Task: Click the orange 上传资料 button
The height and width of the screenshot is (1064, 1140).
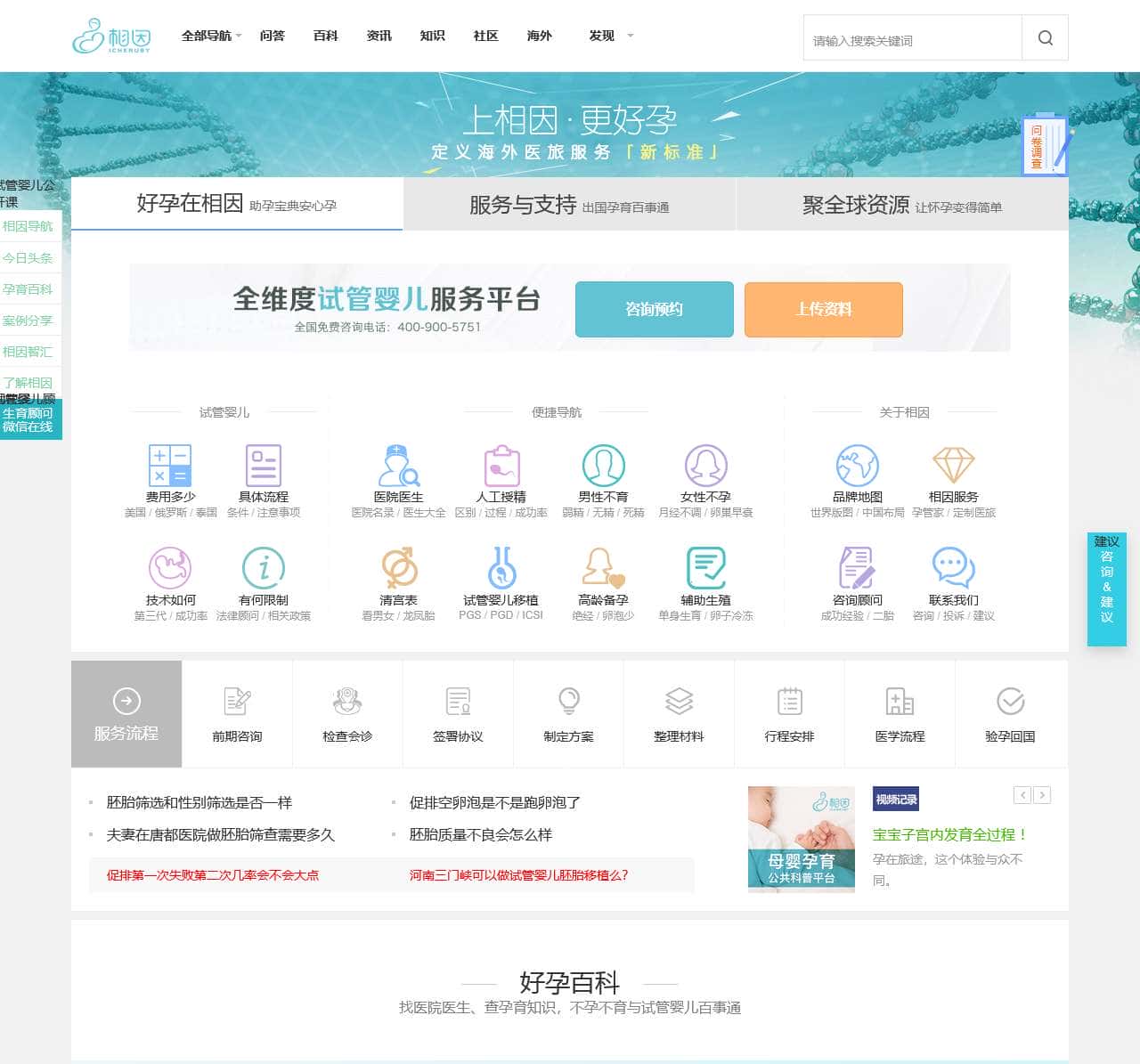Action: (823, 309)
